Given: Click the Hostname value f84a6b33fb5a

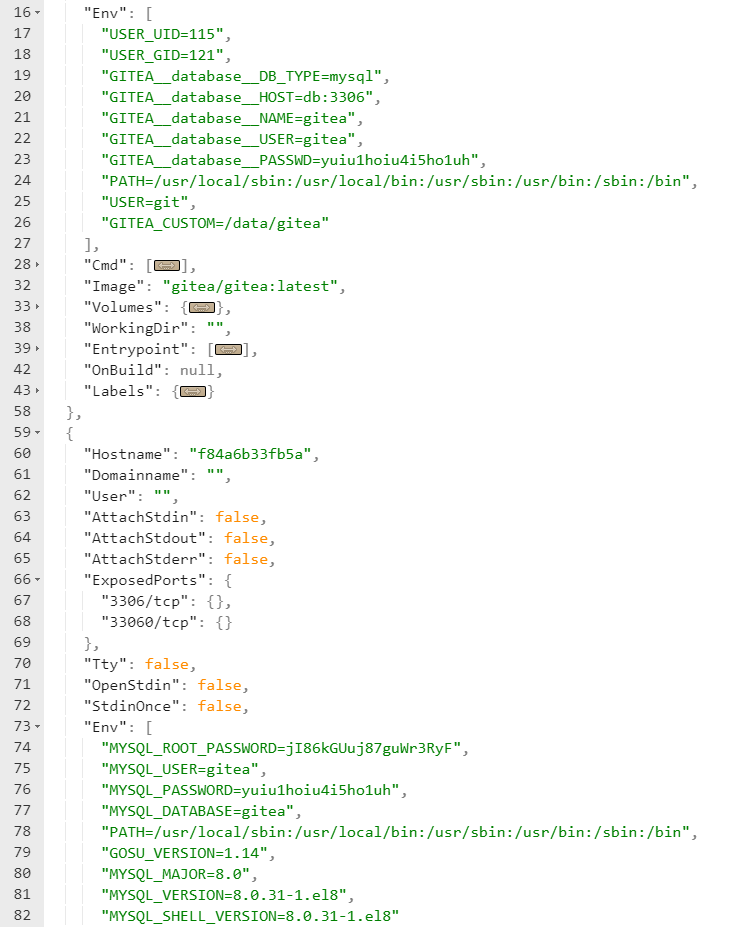Looking at the screenshot, I should pyautogui.click(x=253, y=454).
